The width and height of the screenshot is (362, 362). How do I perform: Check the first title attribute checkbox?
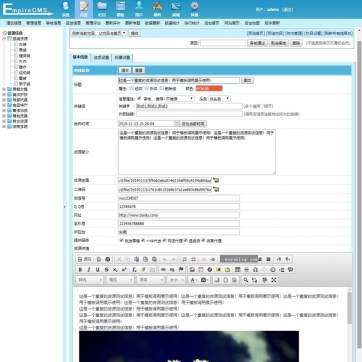(x=132, y=88)
